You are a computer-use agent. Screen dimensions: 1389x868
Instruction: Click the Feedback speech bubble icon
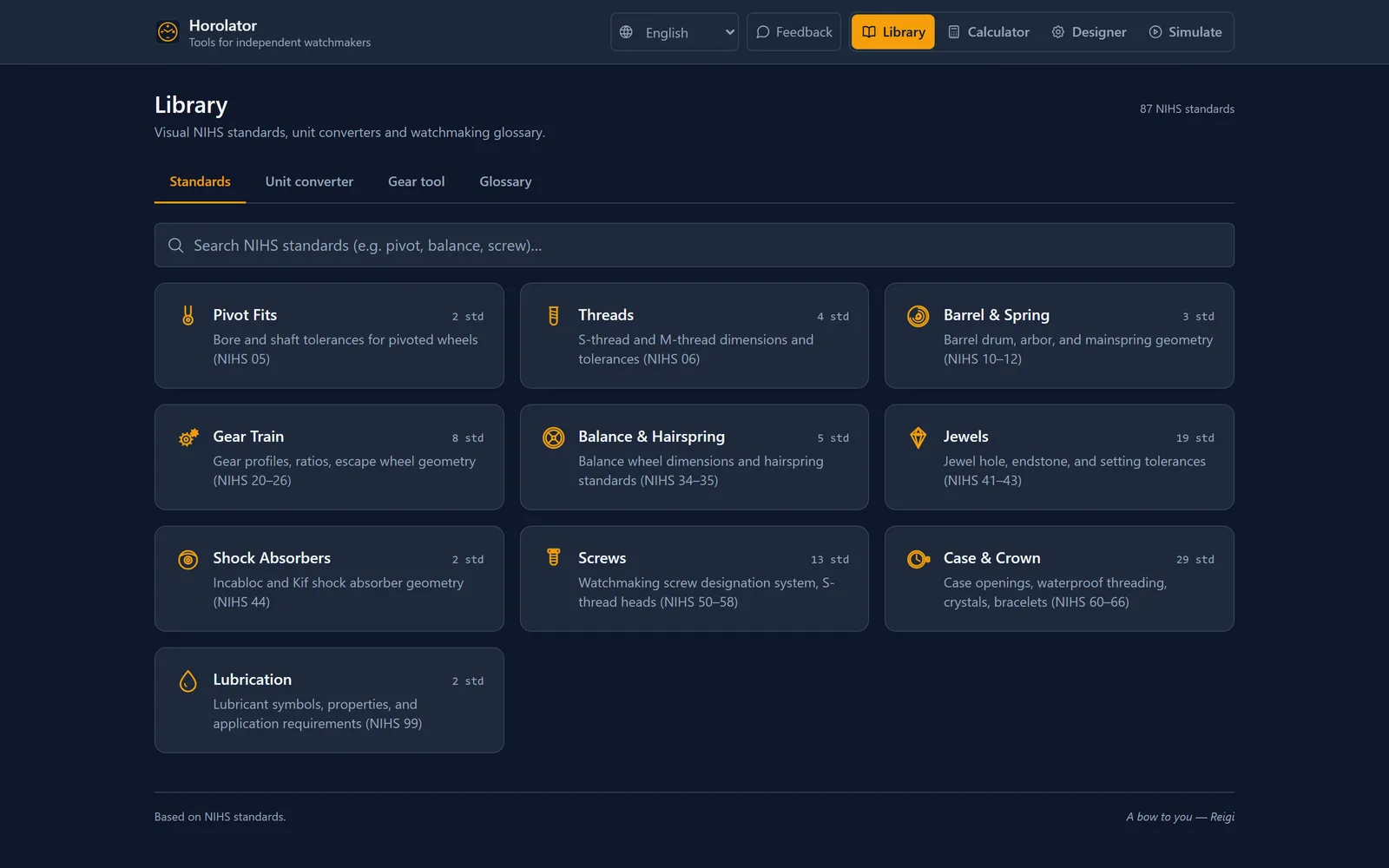763,32
